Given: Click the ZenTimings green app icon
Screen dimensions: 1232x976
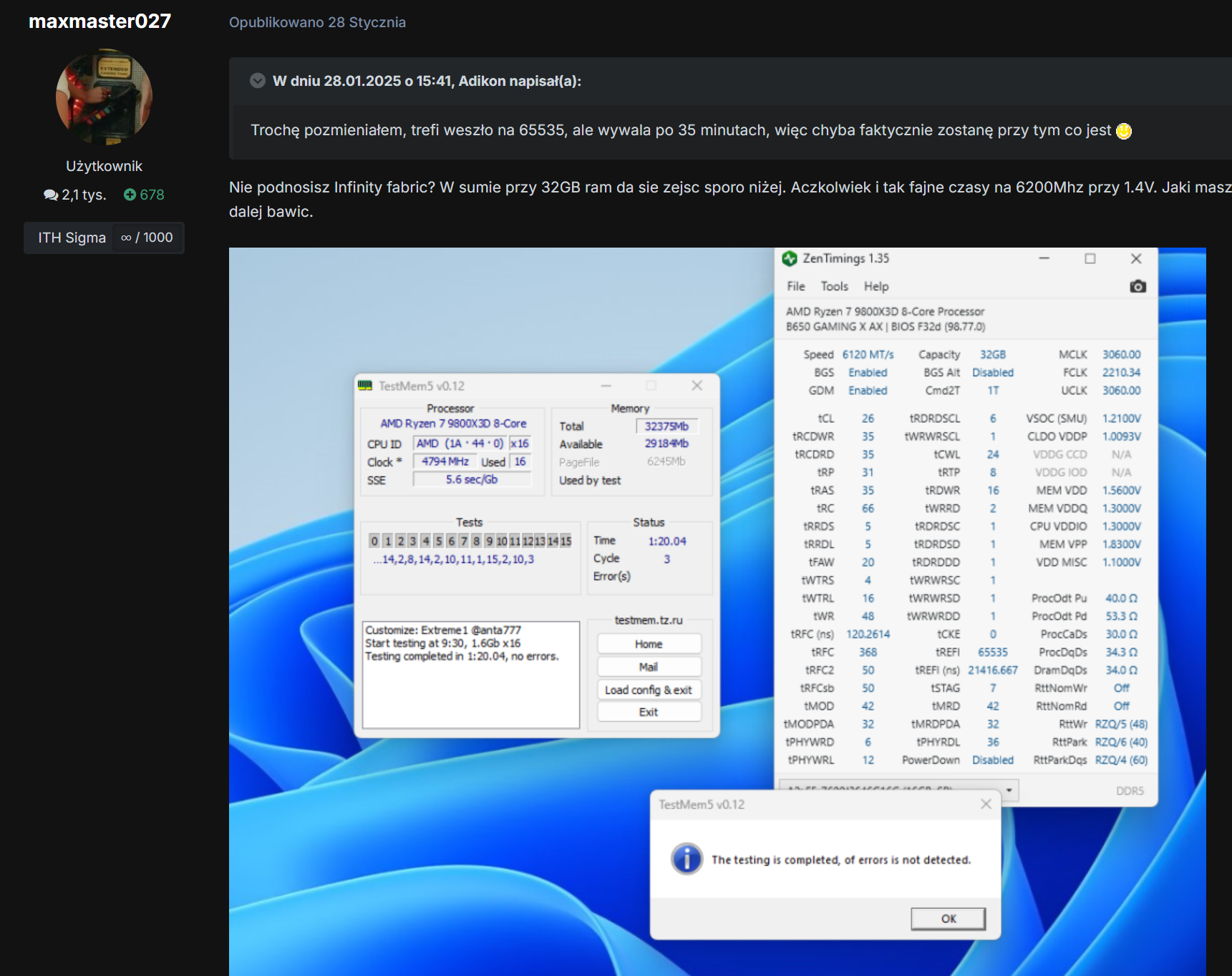Looking at the screenshot, I should (790, 258).
